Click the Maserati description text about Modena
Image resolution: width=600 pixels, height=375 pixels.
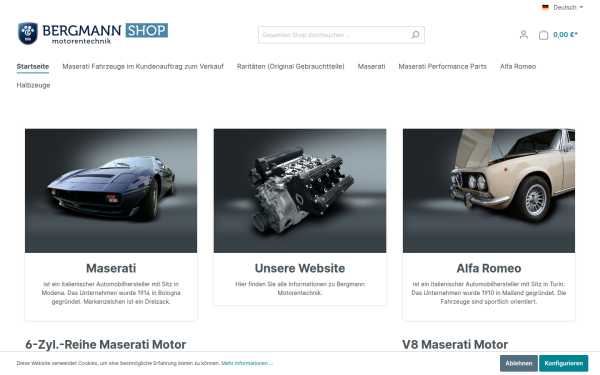click(111, 293)
